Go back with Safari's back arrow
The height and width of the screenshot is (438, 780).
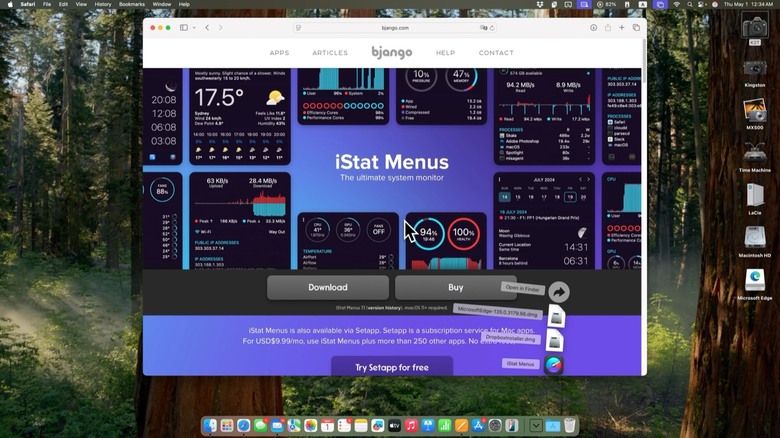[207, 28]
